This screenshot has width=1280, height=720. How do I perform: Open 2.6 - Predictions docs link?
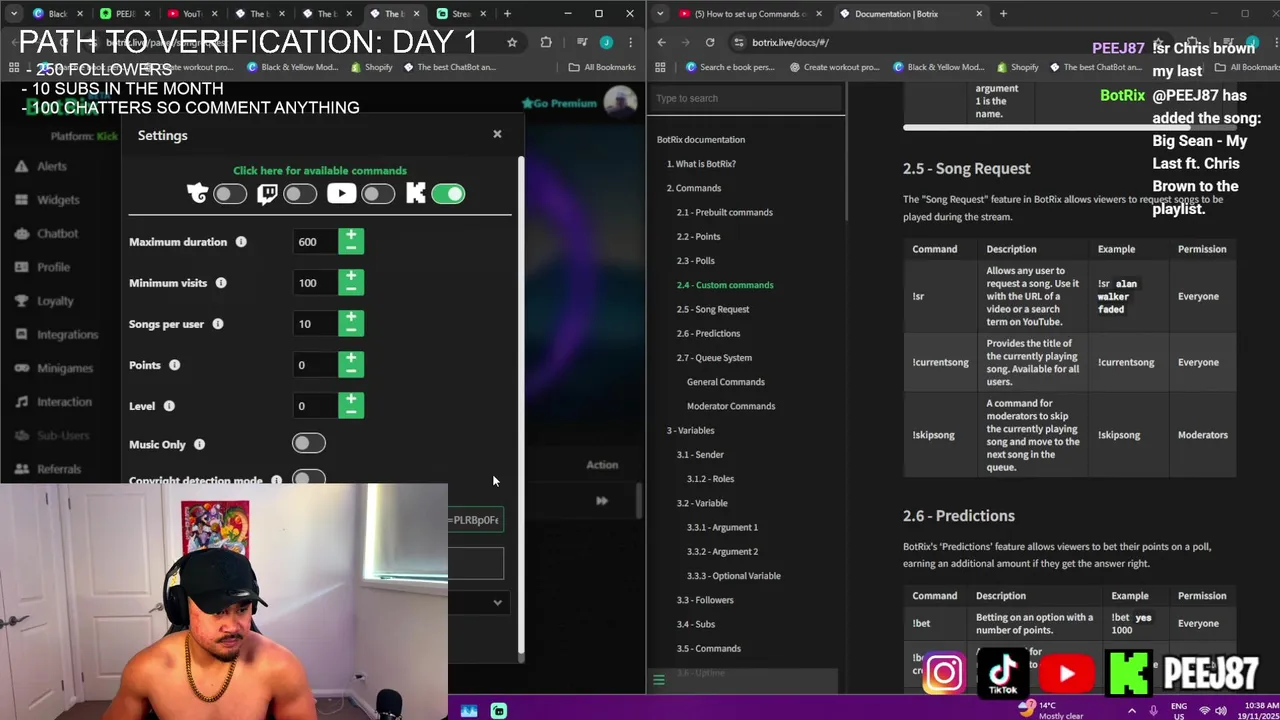[x=708, y=333]
